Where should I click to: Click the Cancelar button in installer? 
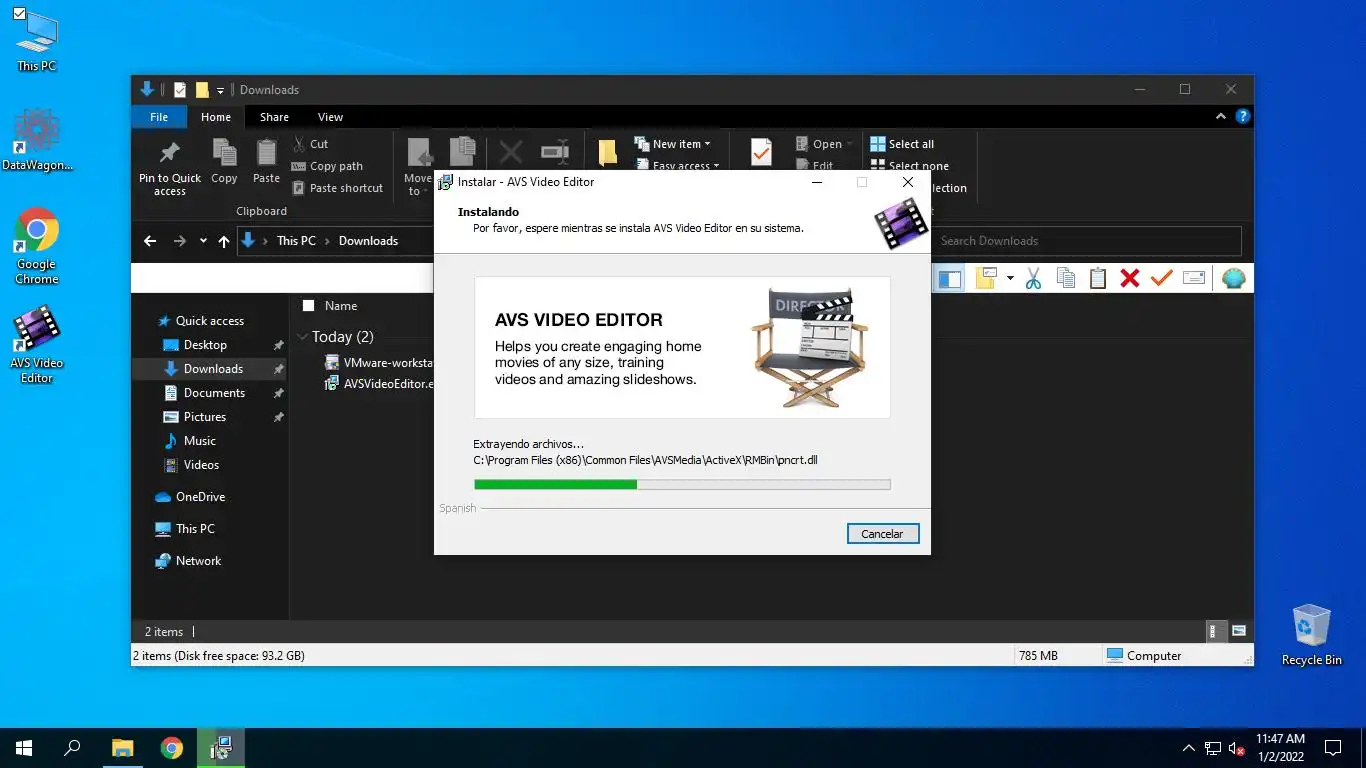point(882,534)
